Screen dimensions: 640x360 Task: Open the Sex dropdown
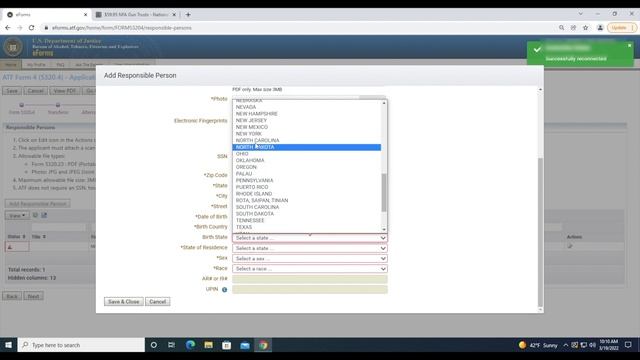pos(310,258)
